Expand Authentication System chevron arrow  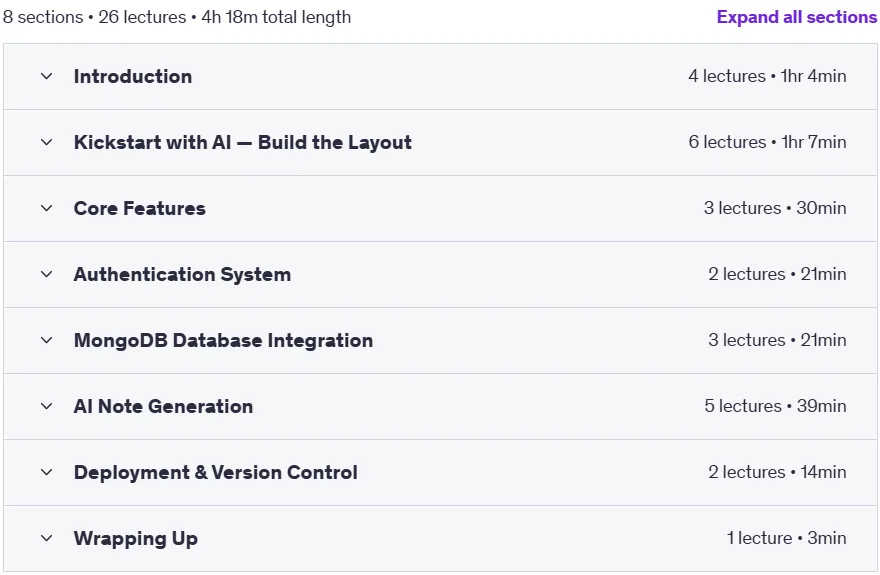pos(47,274)
